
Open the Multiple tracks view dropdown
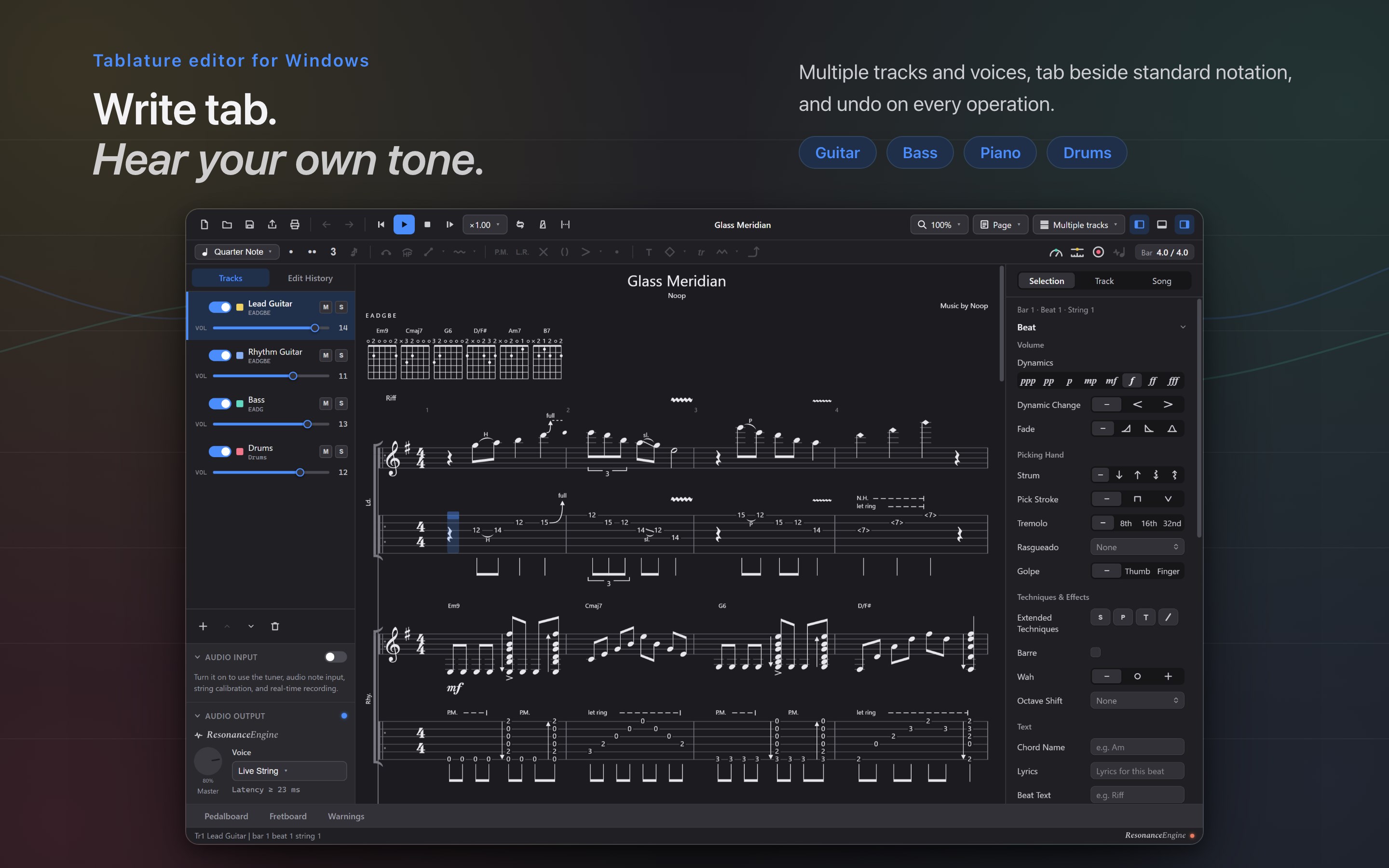(x=1079, y=224)
